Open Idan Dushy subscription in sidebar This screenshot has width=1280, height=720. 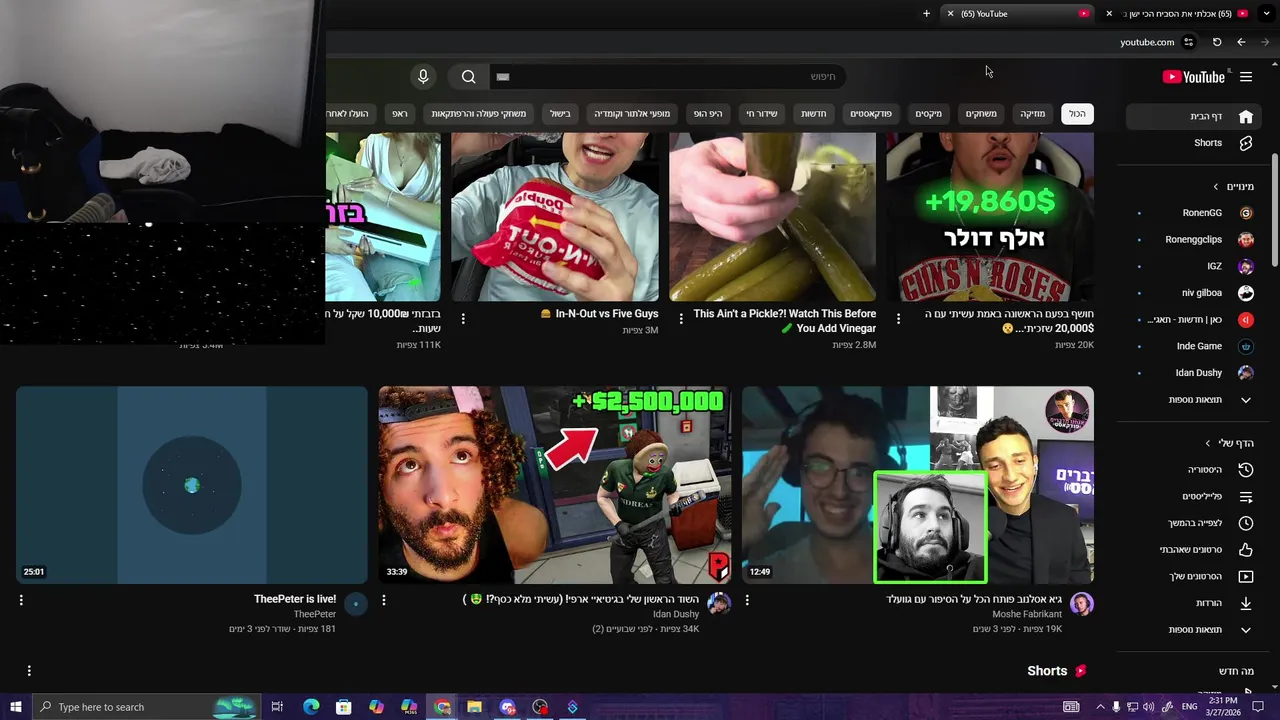point(1196,373)
